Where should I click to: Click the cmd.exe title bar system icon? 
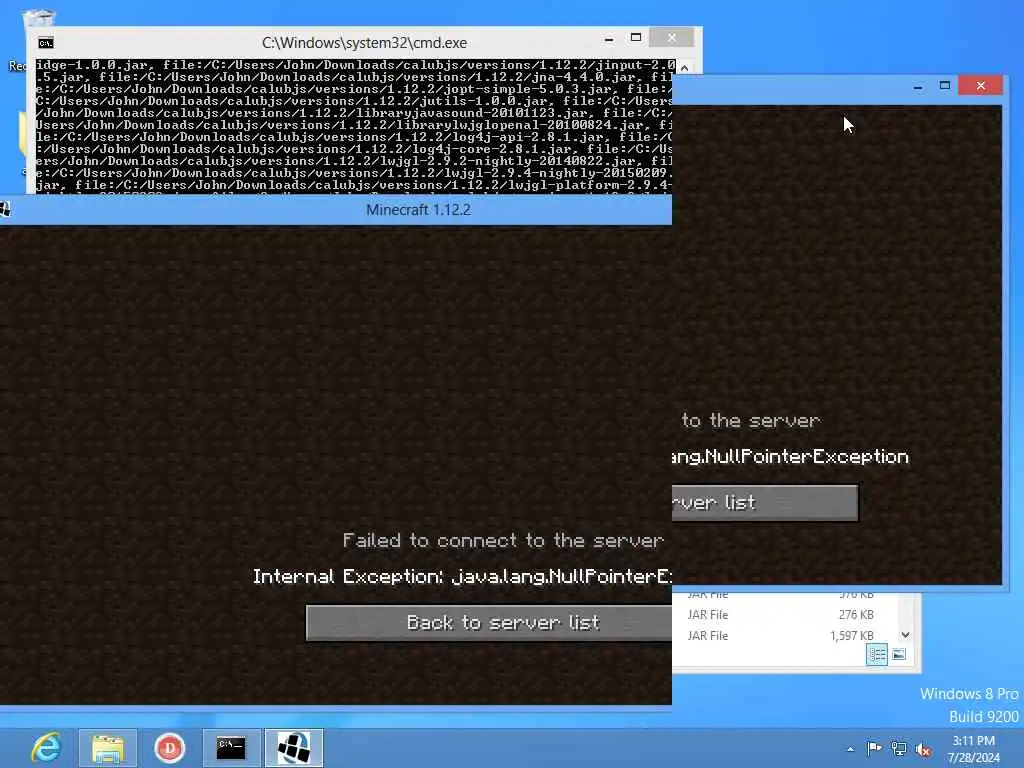46,43
